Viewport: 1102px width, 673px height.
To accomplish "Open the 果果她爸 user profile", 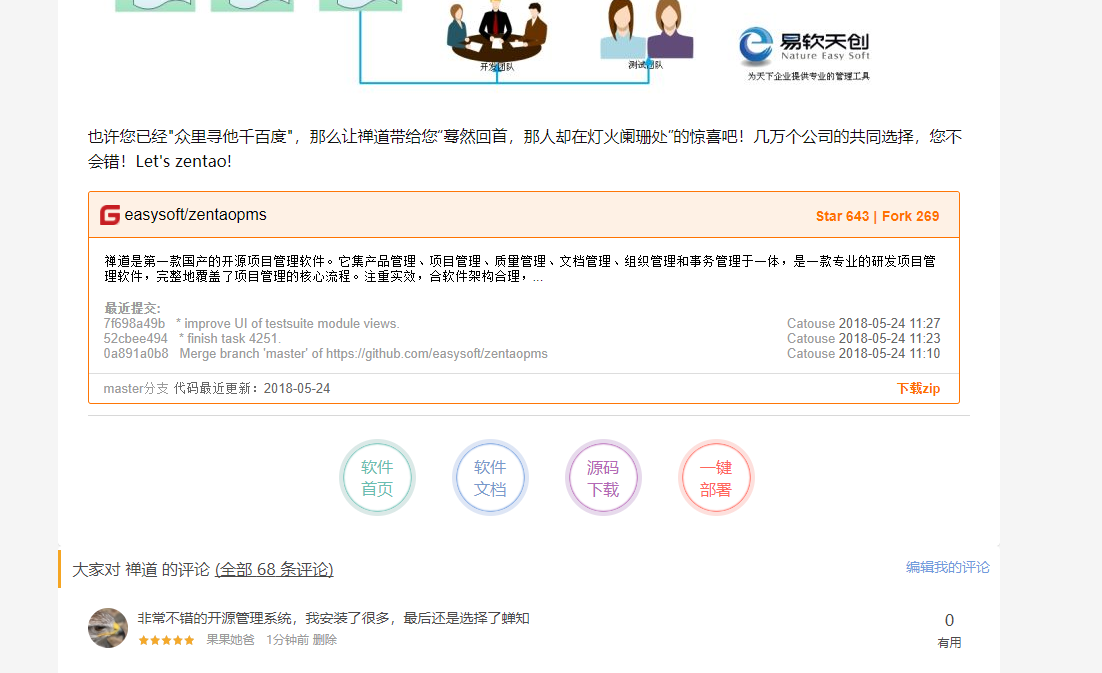I will pyautogui.click(x=231, y=640).
